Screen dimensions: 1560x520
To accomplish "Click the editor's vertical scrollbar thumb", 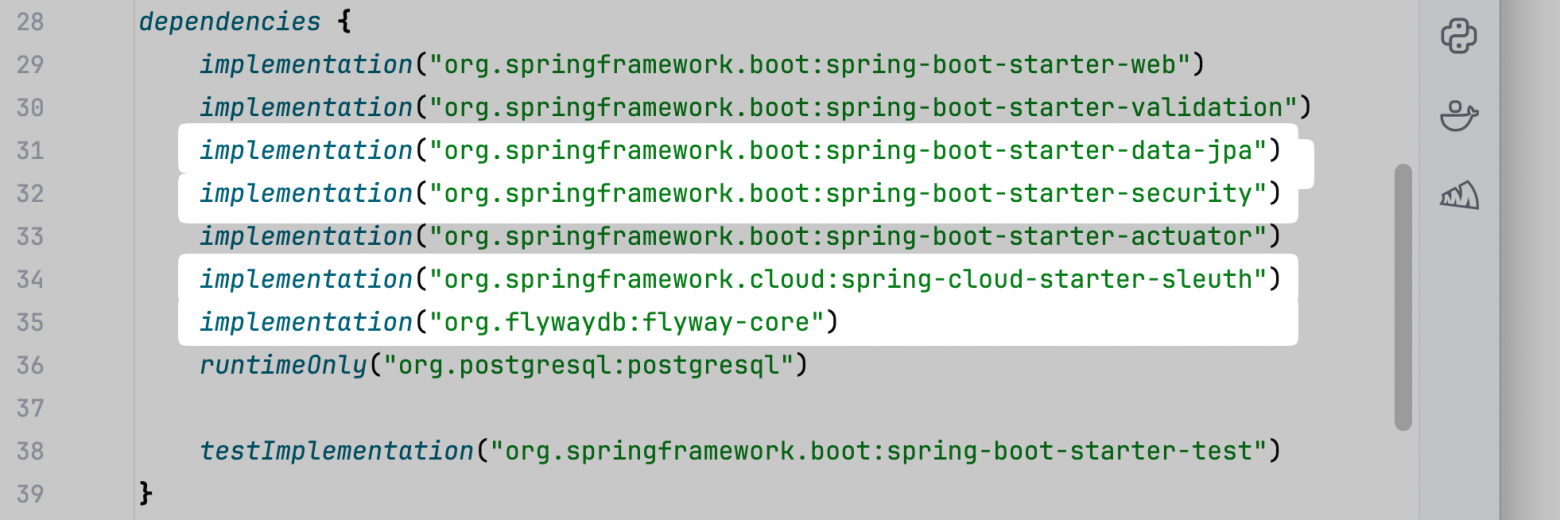I will [x=1403, y=297].
